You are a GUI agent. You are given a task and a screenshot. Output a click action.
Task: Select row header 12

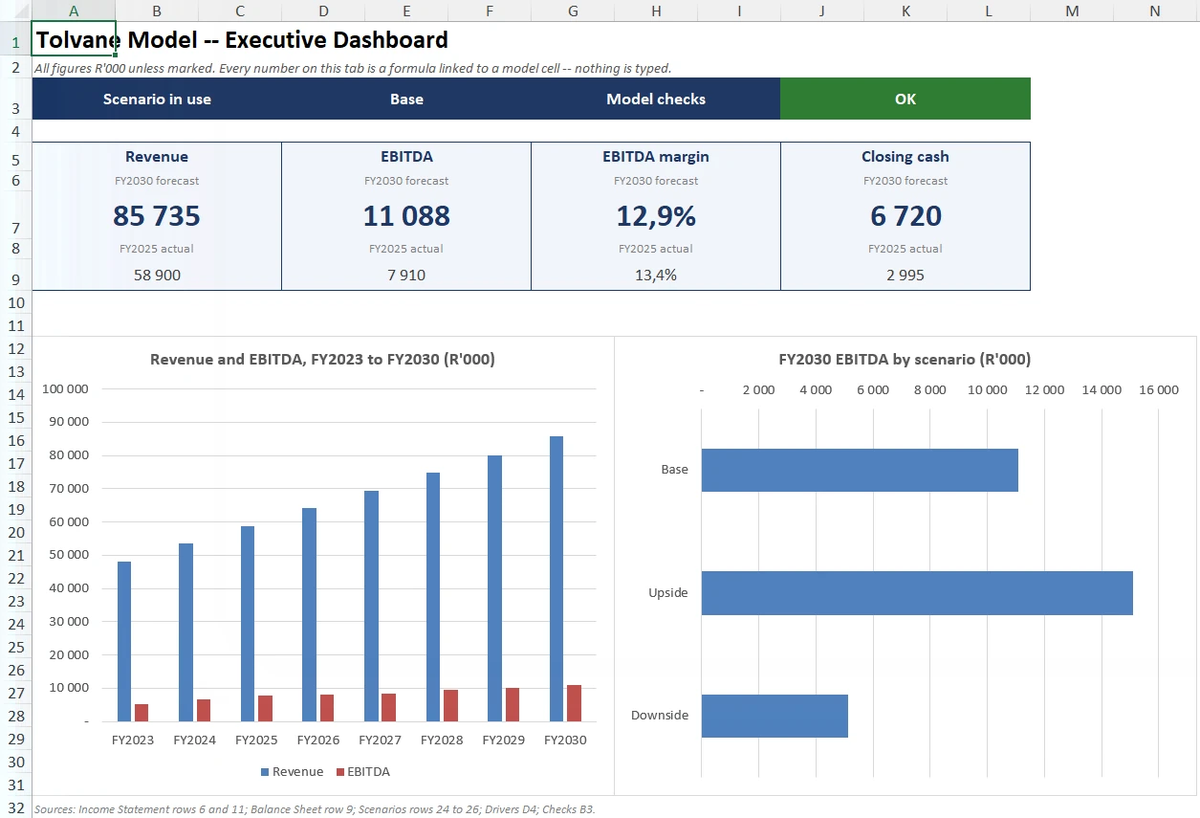pos(15,348)
